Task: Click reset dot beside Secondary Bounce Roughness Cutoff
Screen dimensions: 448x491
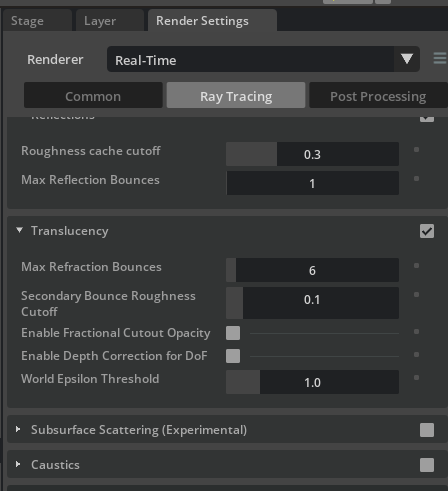Action: coord(416,295)
